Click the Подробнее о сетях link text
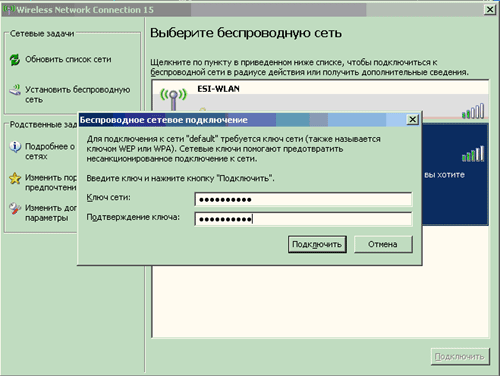 tap(50, 151)
